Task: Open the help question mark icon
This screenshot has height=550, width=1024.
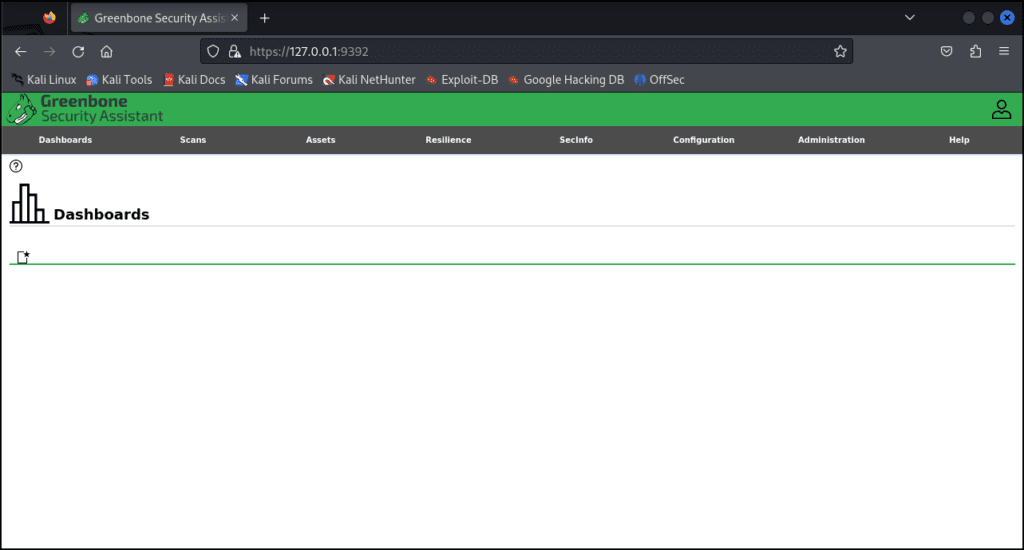Action: point(16,166)
